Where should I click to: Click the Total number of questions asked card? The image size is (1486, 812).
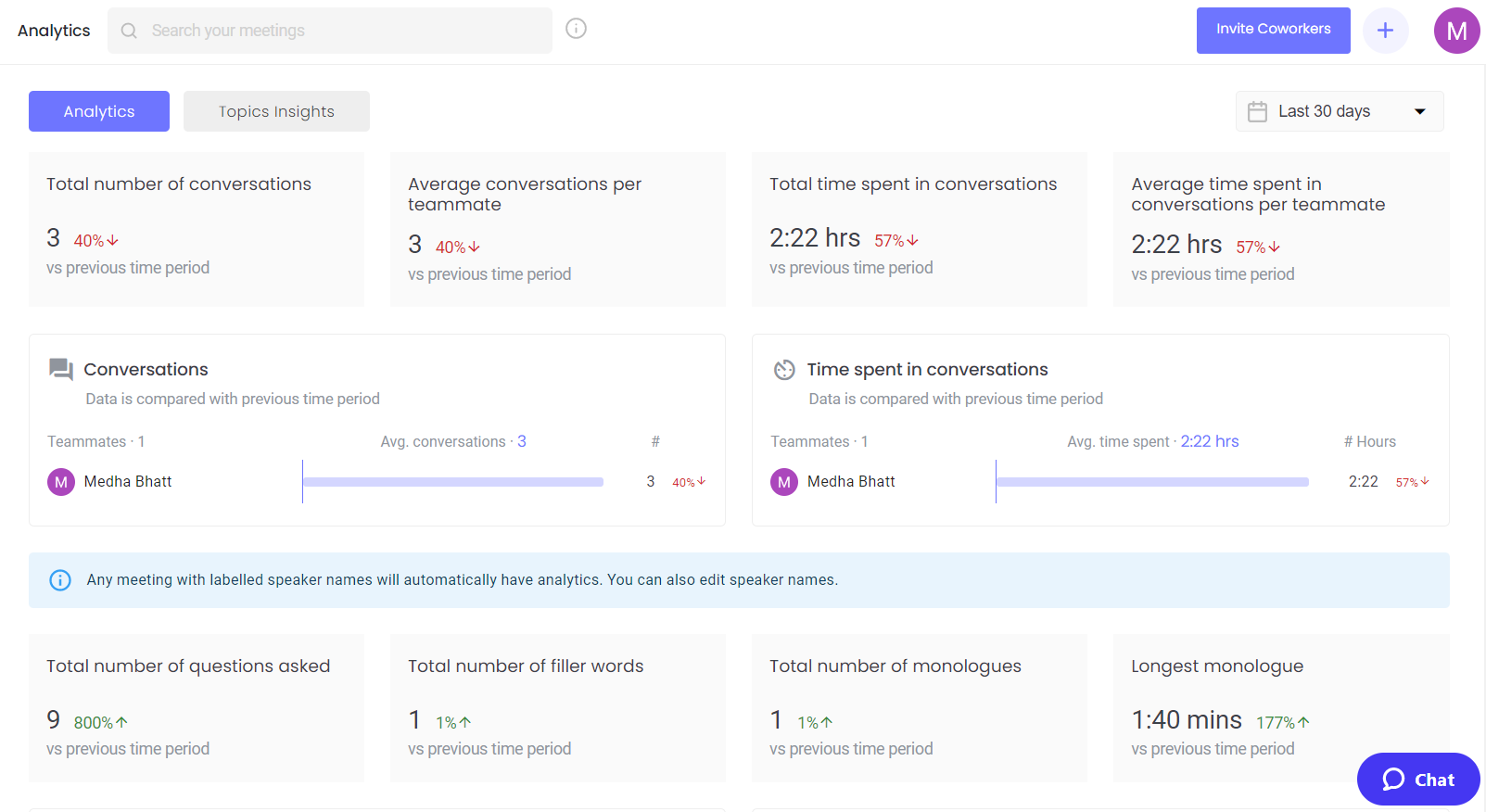[x=197, y=708]
